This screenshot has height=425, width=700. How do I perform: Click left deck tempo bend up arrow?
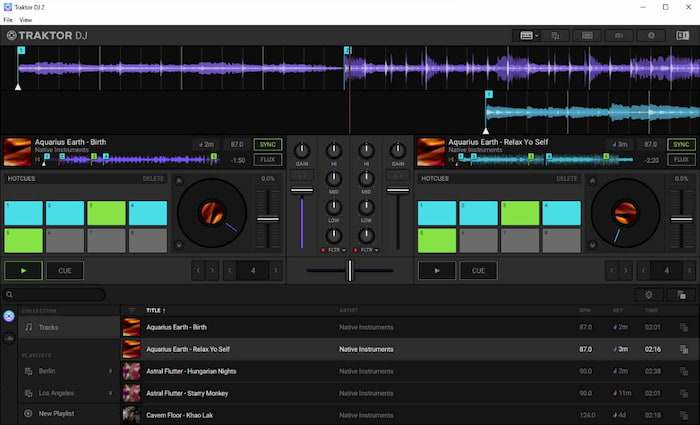tap(179, 181)
